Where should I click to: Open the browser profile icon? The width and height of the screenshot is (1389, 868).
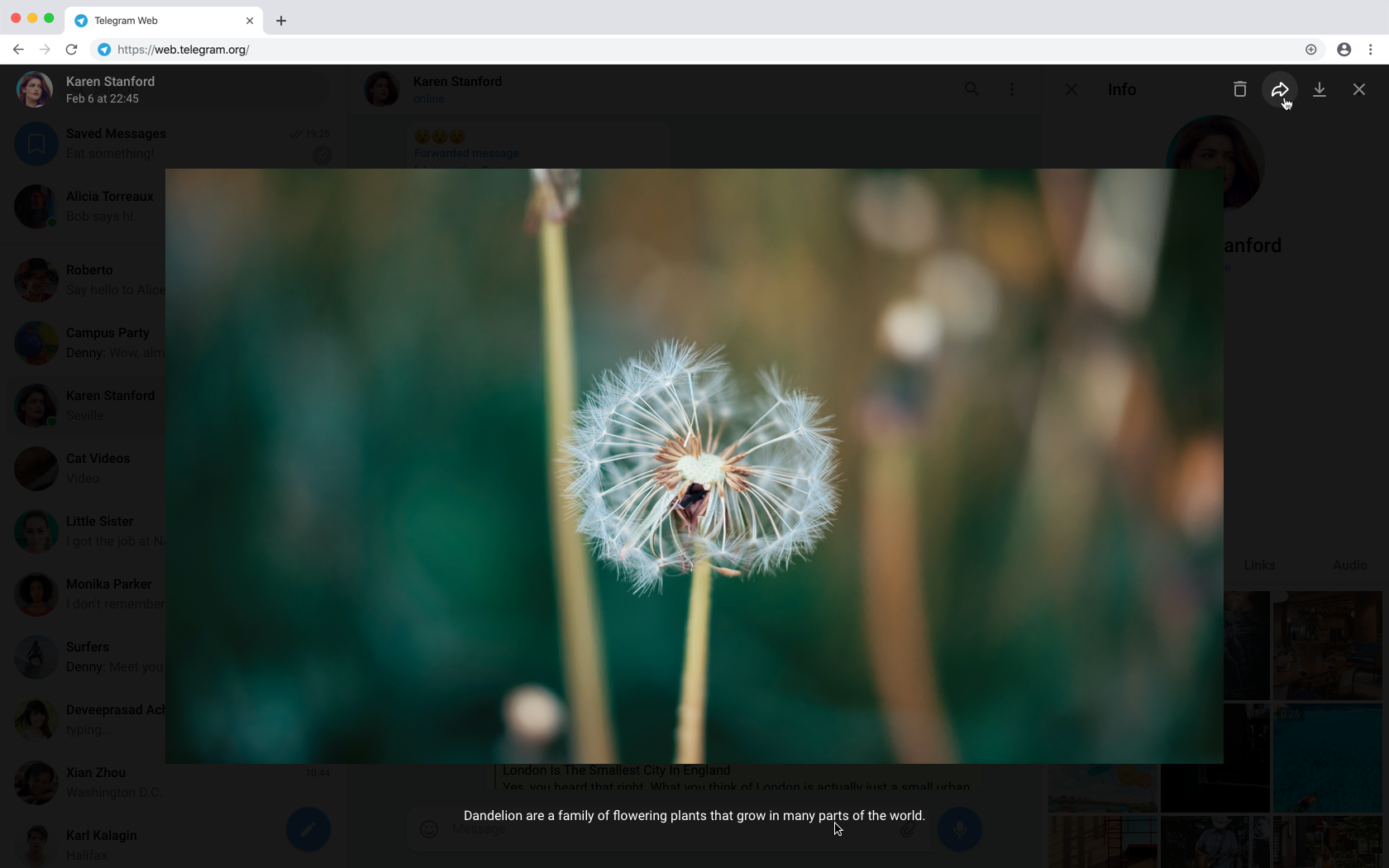coord(1344,50)
